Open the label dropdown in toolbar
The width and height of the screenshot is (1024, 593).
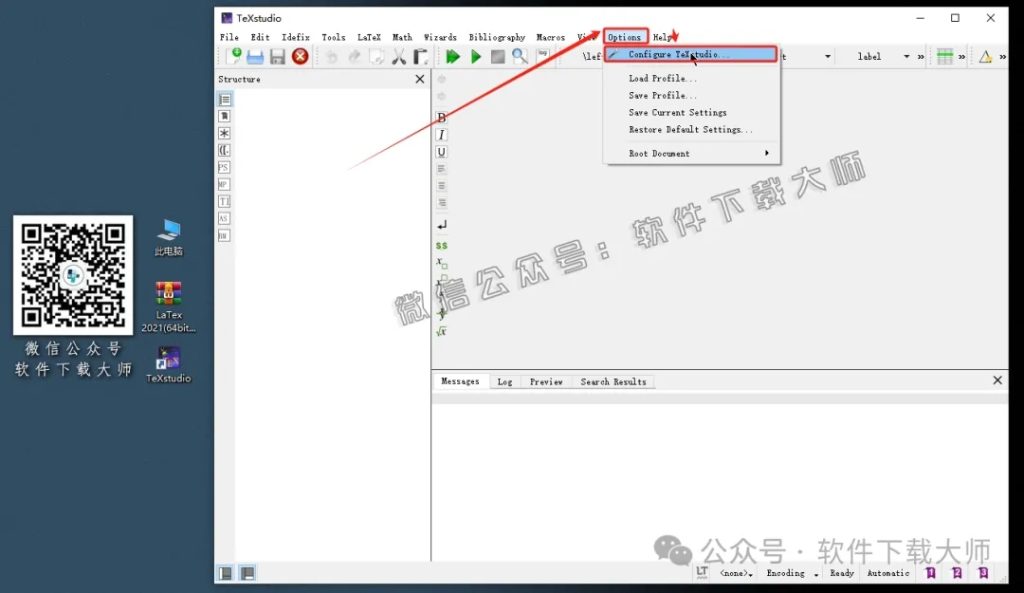coord(906,57)
